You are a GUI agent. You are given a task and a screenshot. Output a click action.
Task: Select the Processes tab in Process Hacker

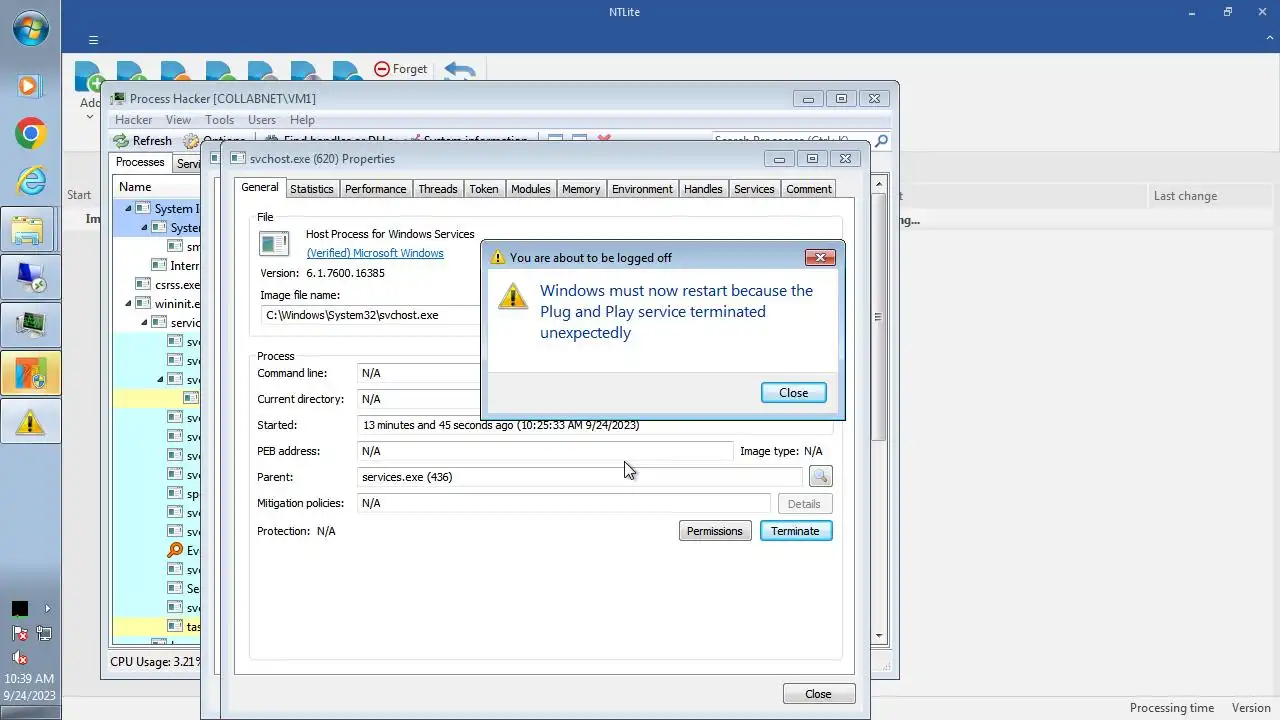tap(140, 162)
